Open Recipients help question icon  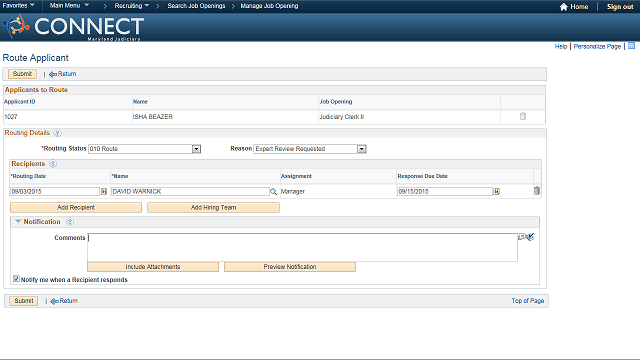coord(53,164)
